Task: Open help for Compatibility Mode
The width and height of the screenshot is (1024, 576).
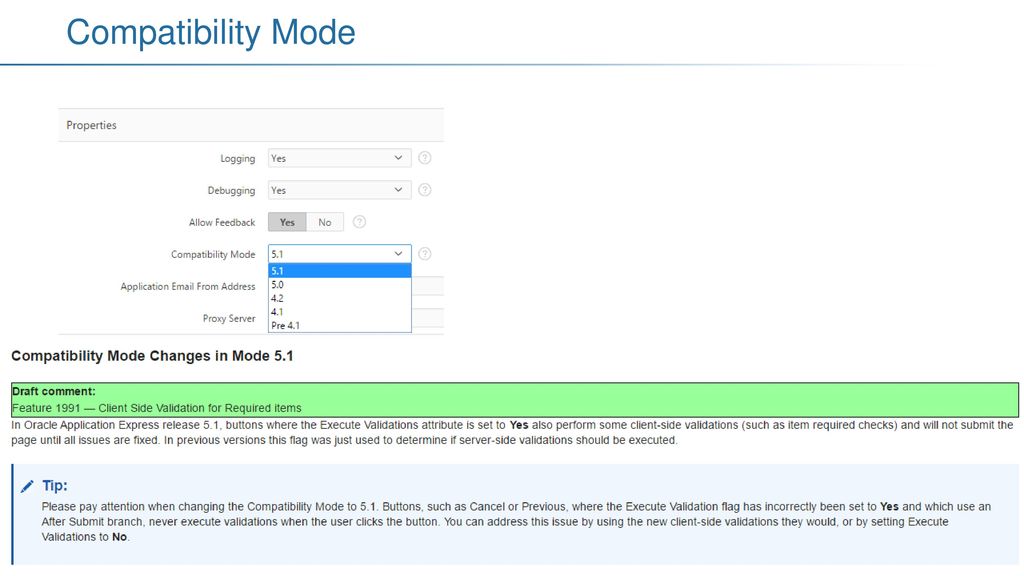Action: pos(424,254)
